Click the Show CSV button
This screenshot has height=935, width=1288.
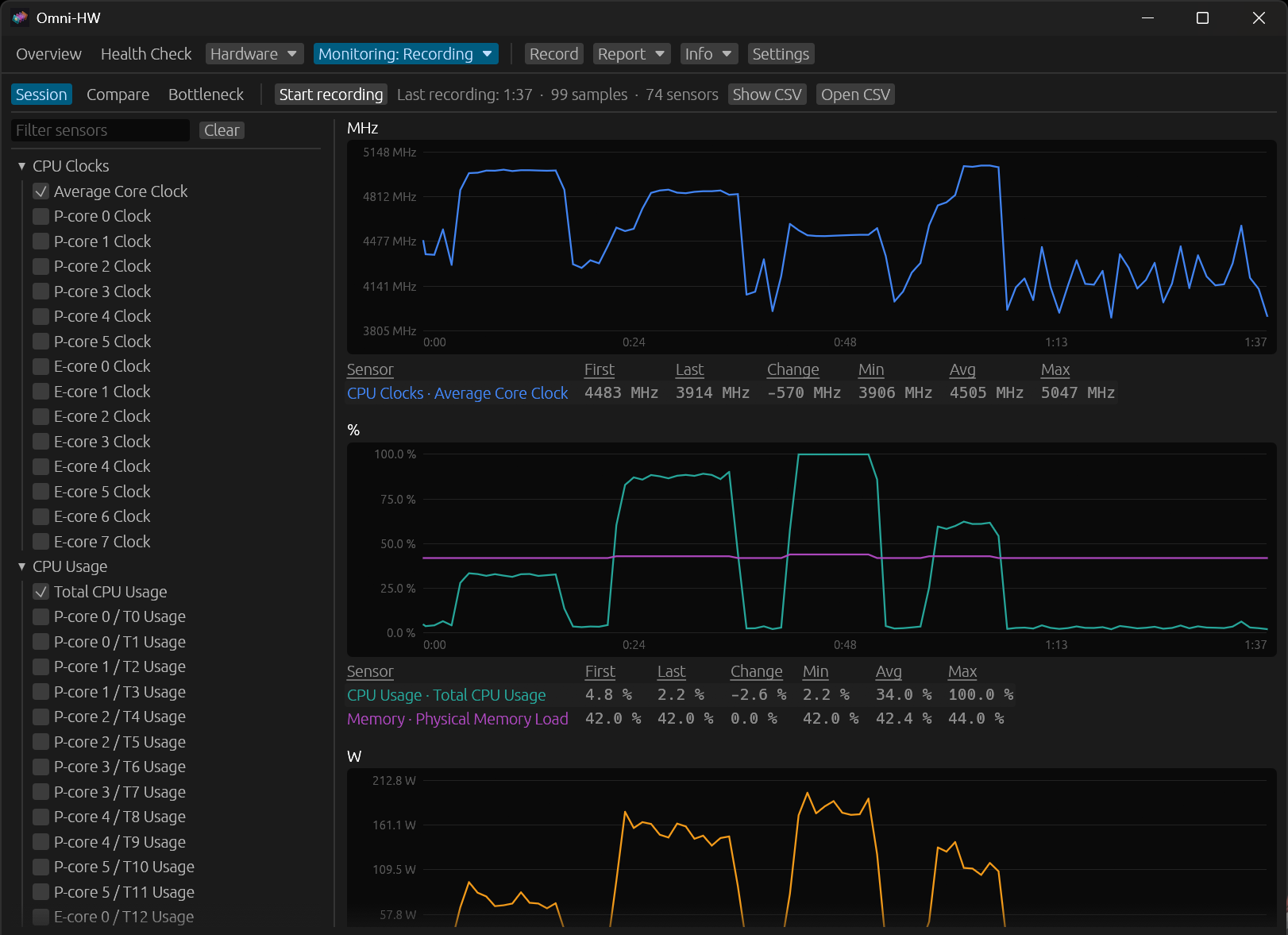coord(767,95)
